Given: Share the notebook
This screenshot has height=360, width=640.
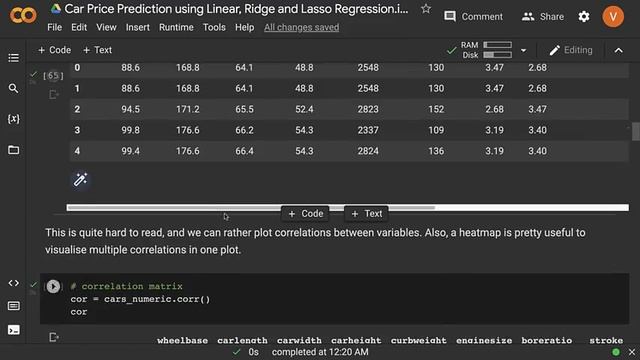Looking at the screenshot, I should [x=542, y=17].
